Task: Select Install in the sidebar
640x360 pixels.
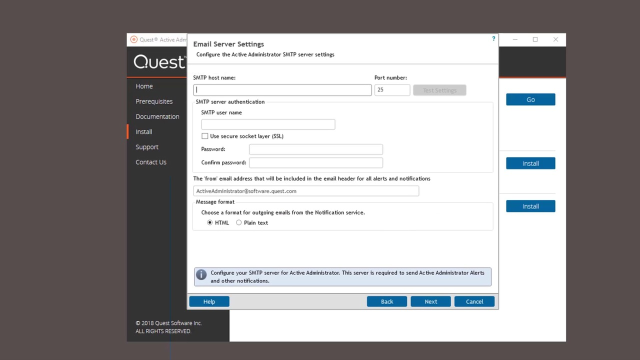Action: coord(144,131)
